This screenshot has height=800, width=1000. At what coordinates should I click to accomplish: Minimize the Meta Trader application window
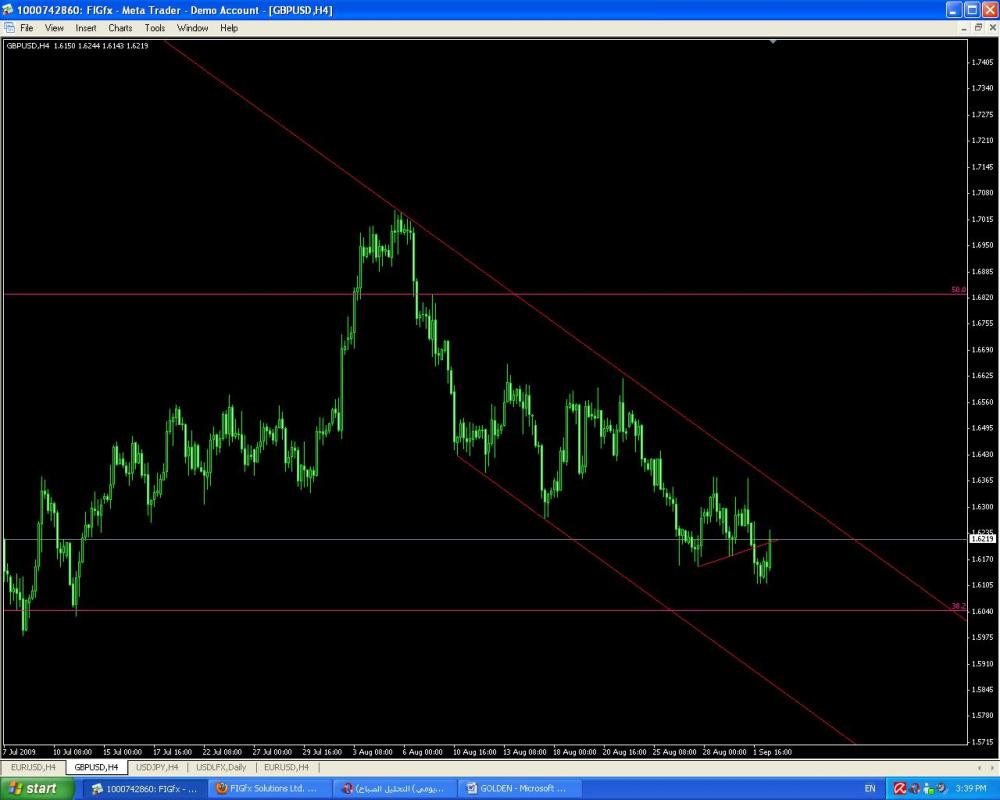(954, 10)
